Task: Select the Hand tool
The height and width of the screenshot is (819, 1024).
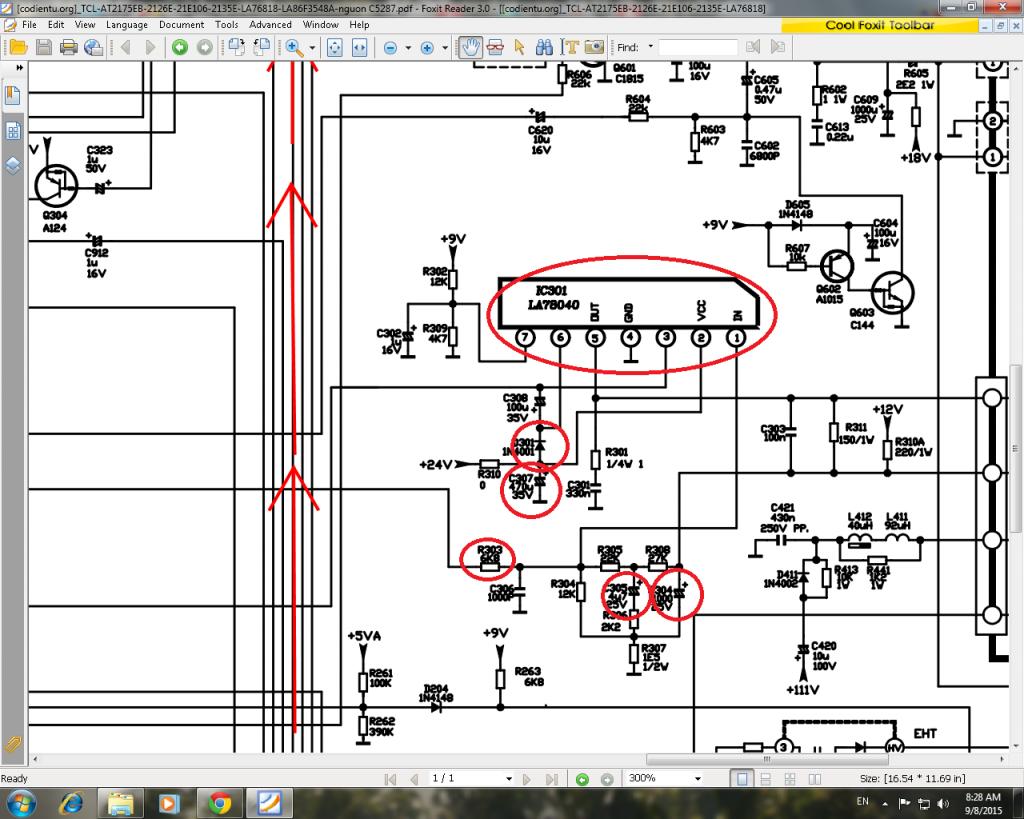Action: click(x=471, y=47)
